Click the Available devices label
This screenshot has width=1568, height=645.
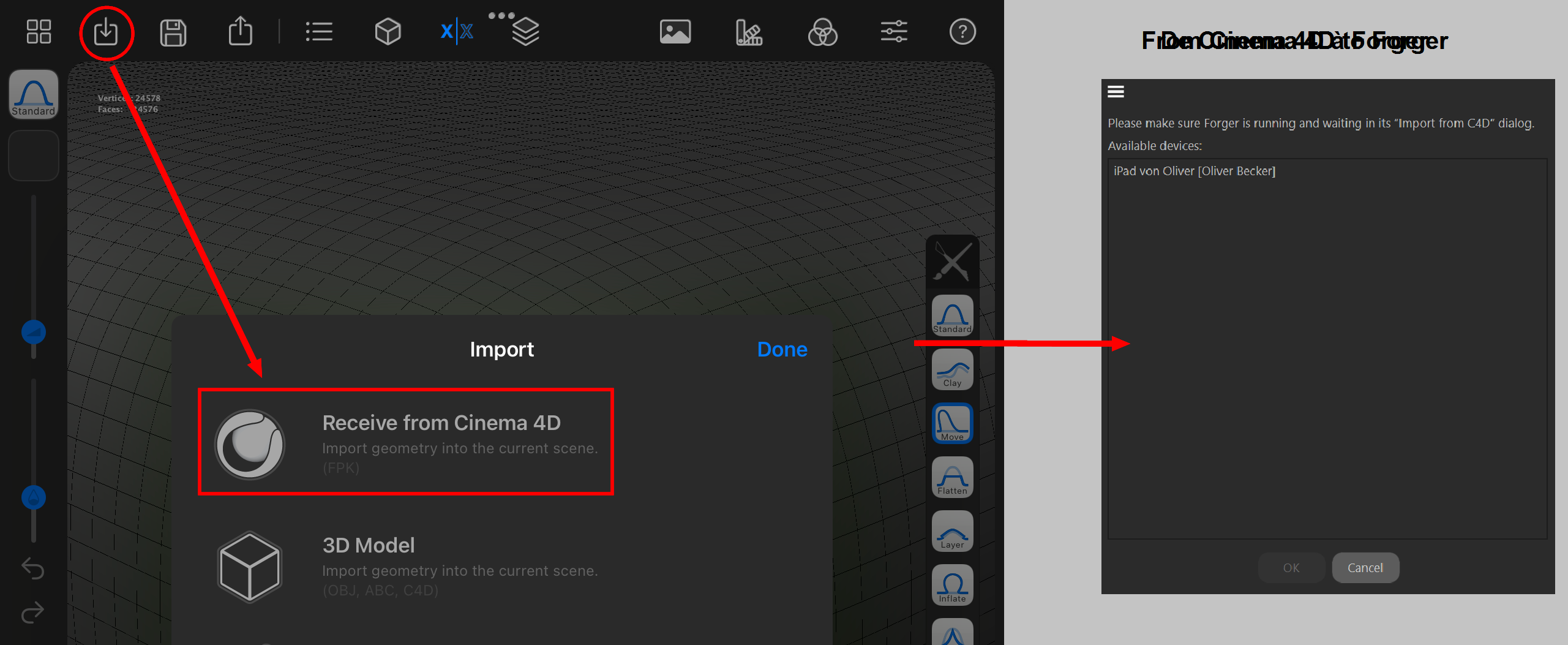click(1155, 146)
